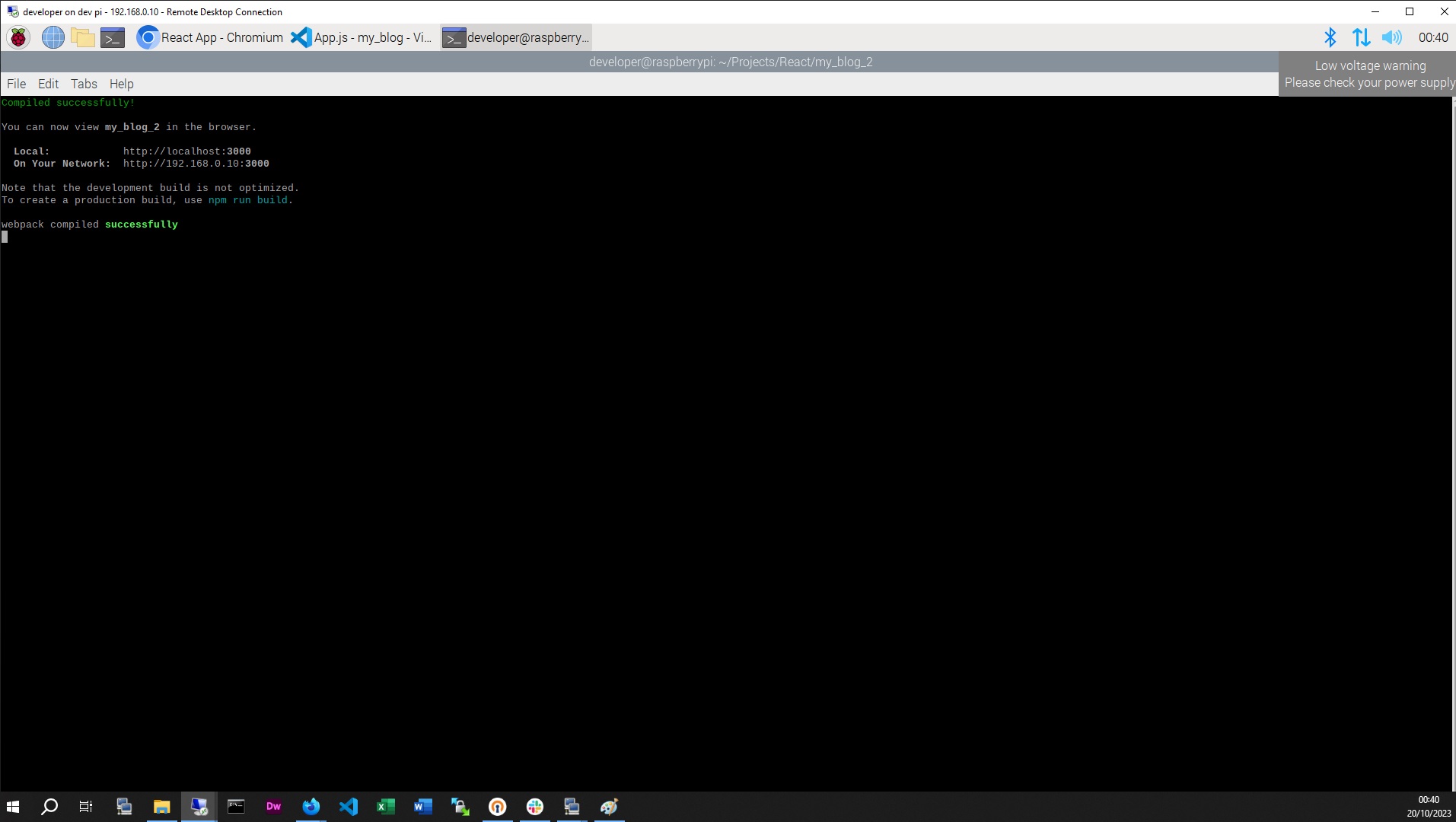
Task: Open Windows Task View
Action: (x=86, y=807)
